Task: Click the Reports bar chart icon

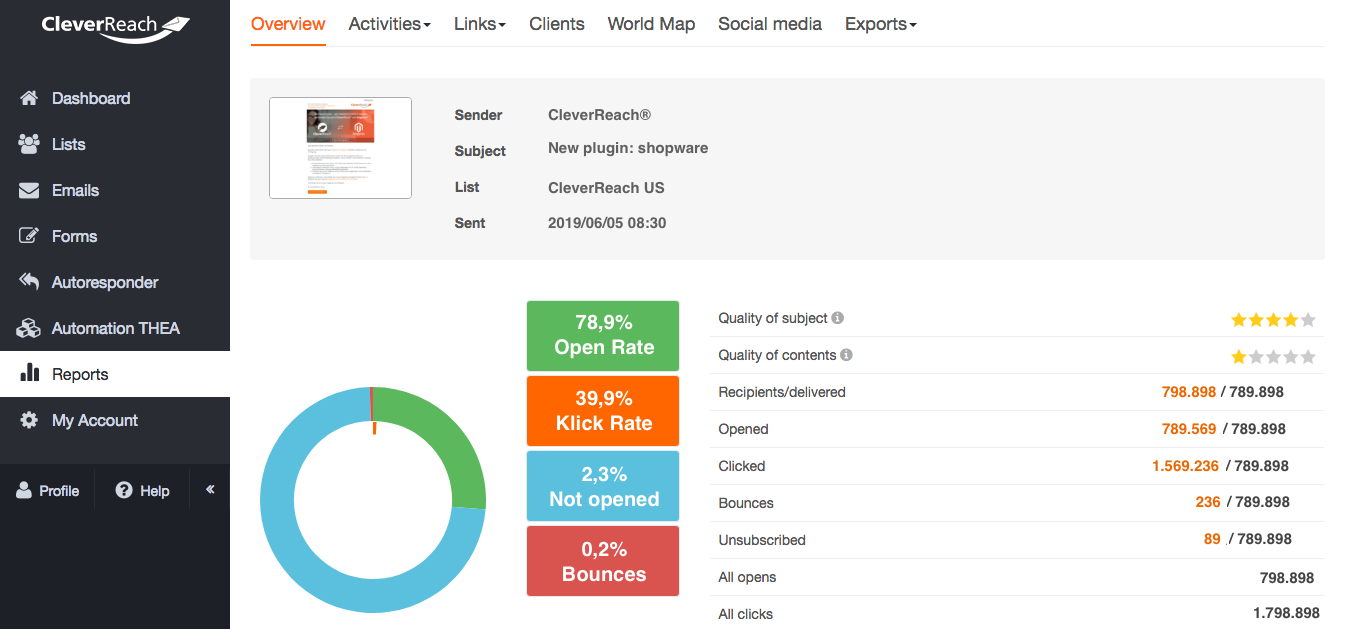Action: click(30, 373)
